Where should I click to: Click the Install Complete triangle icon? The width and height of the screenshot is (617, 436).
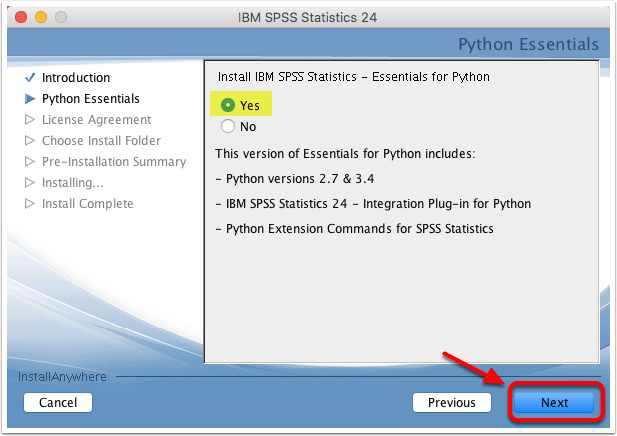(x=30, y=203)
